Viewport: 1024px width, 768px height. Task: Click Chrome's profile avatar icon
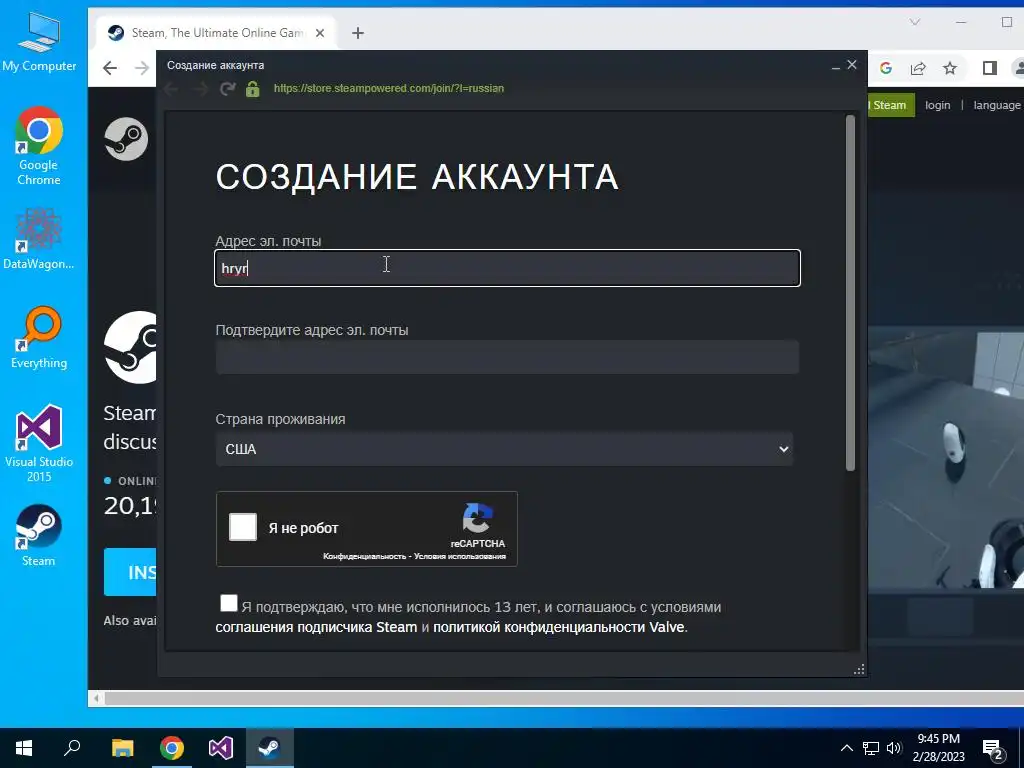(1019, 68)
